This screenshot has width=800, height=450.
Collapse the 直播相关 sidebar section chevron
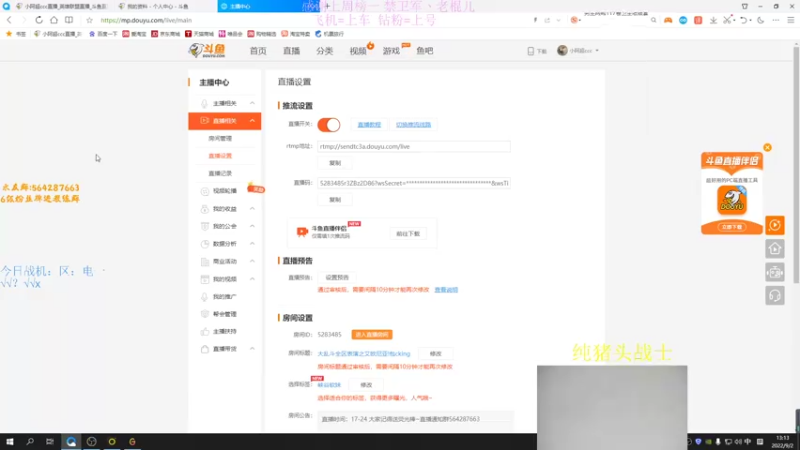252,120
